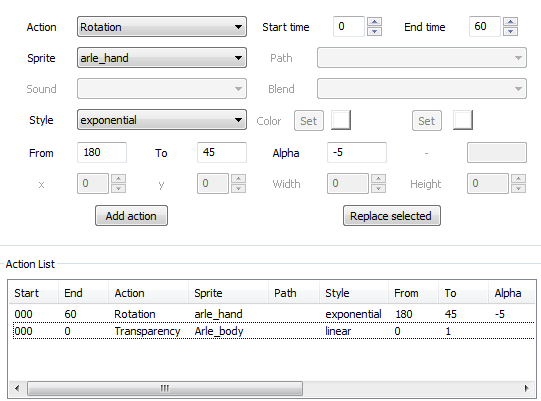Viewport: 541px width, 401px height.
Task: Click the first Color Set button
Action: click(x=309, y=121)
